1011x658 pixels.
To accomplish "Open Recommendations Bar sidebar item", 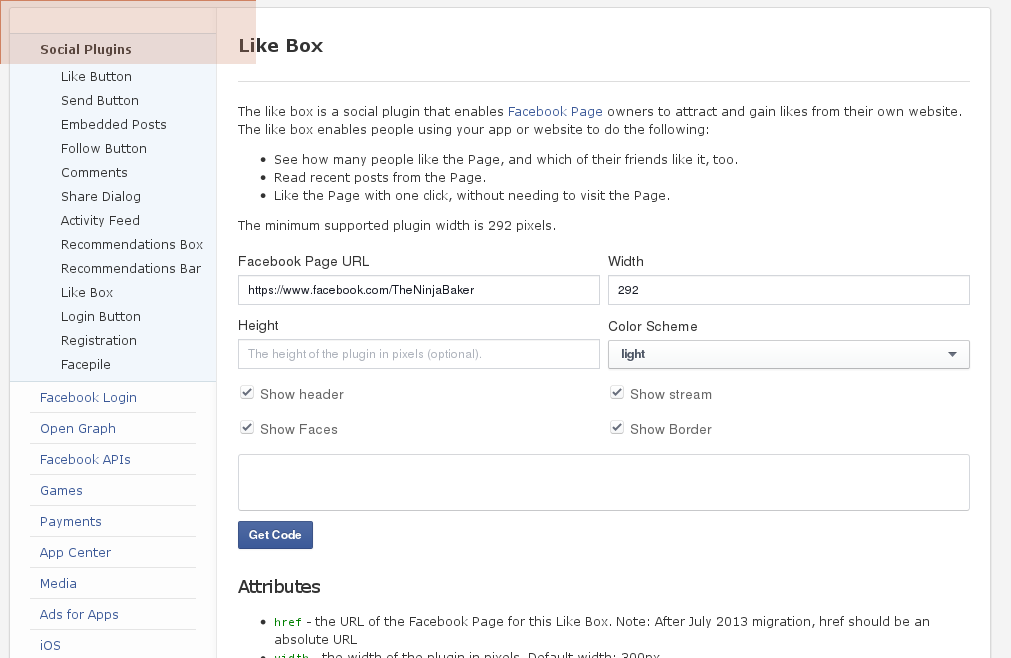I will click(131, 269).
